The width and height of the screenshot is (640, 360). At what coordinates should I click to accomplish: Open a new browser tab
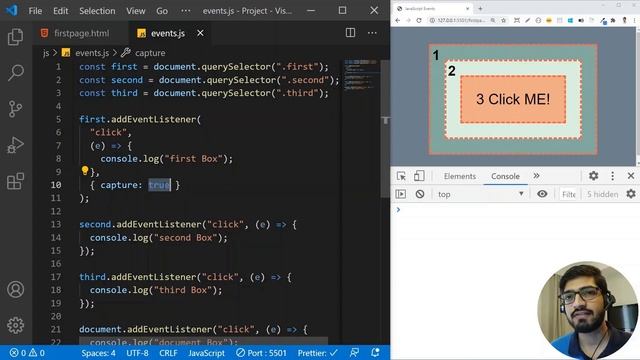(480, 8)
